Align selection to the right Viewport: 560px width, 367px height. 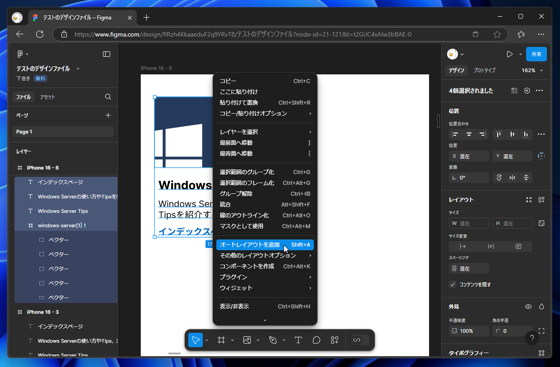482,134
